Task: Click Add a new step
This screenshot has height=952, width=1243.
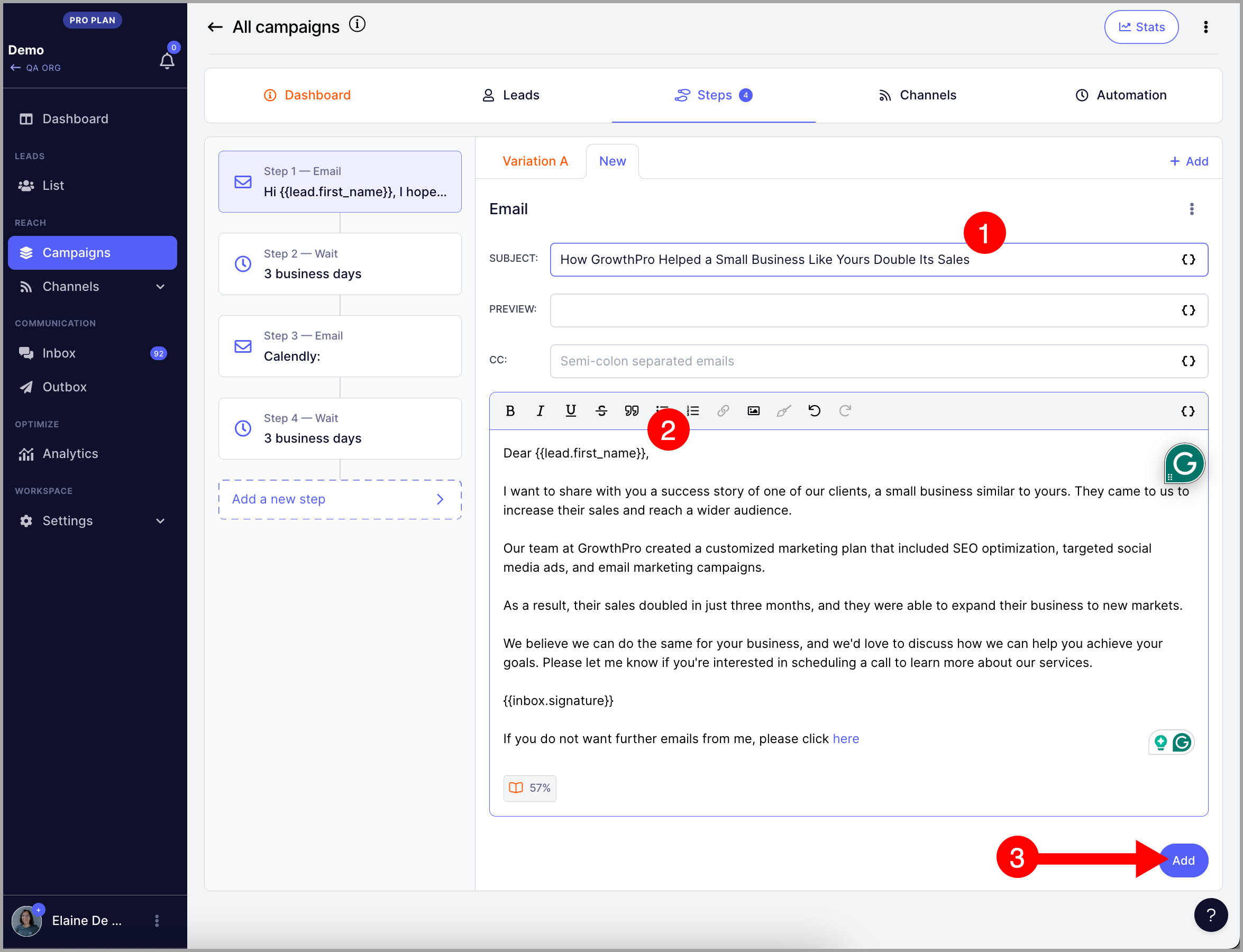Action: click(340, 499)
